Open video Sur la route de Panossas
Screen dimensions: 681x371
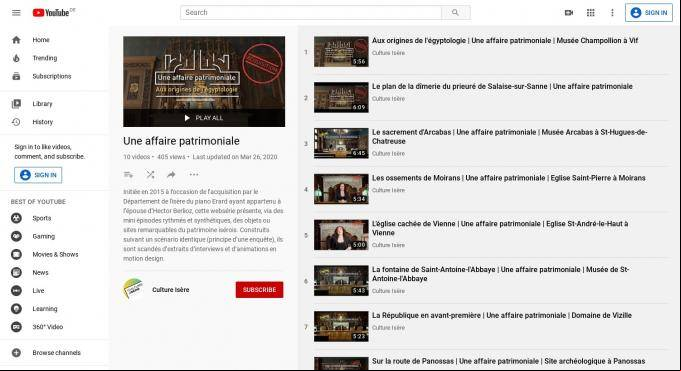[x=508, y=361]
